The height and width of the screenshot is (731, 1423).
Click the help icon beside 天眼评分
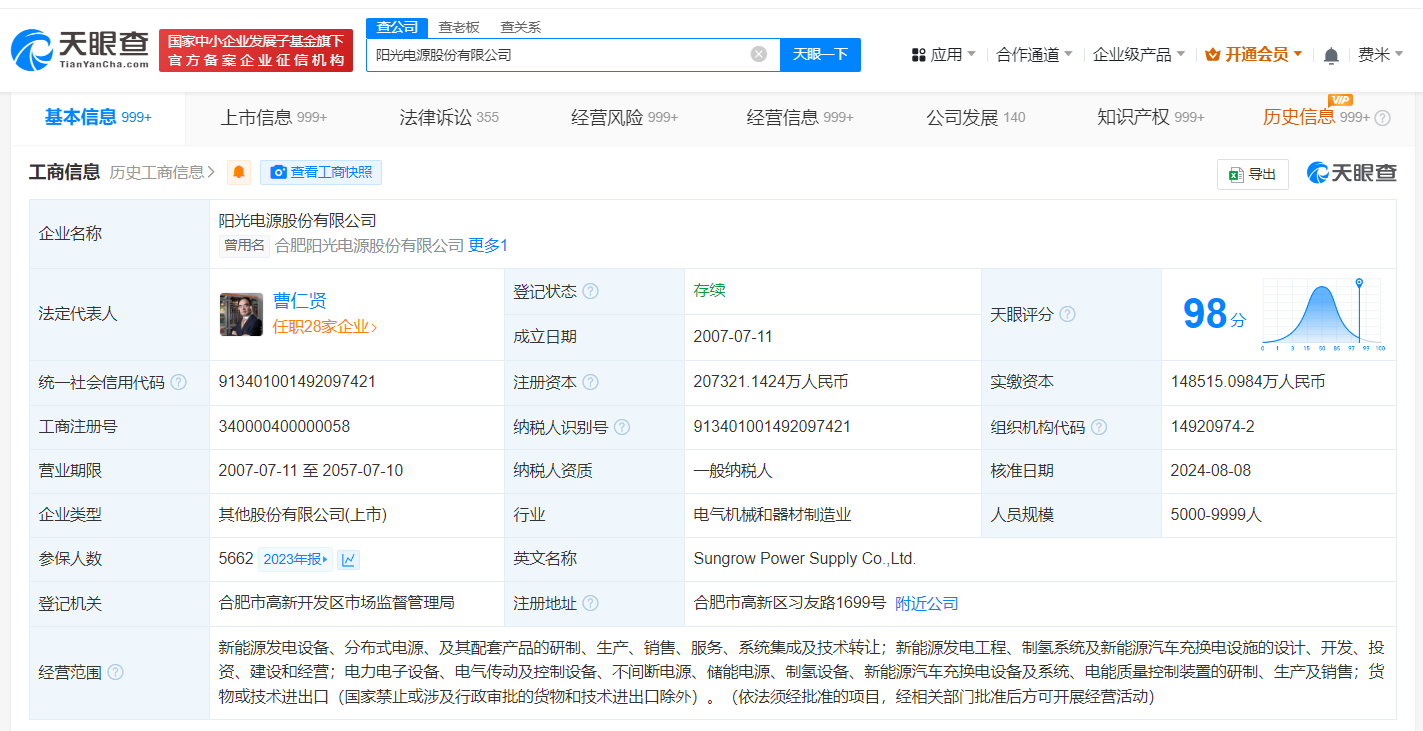coord(1067,314)
